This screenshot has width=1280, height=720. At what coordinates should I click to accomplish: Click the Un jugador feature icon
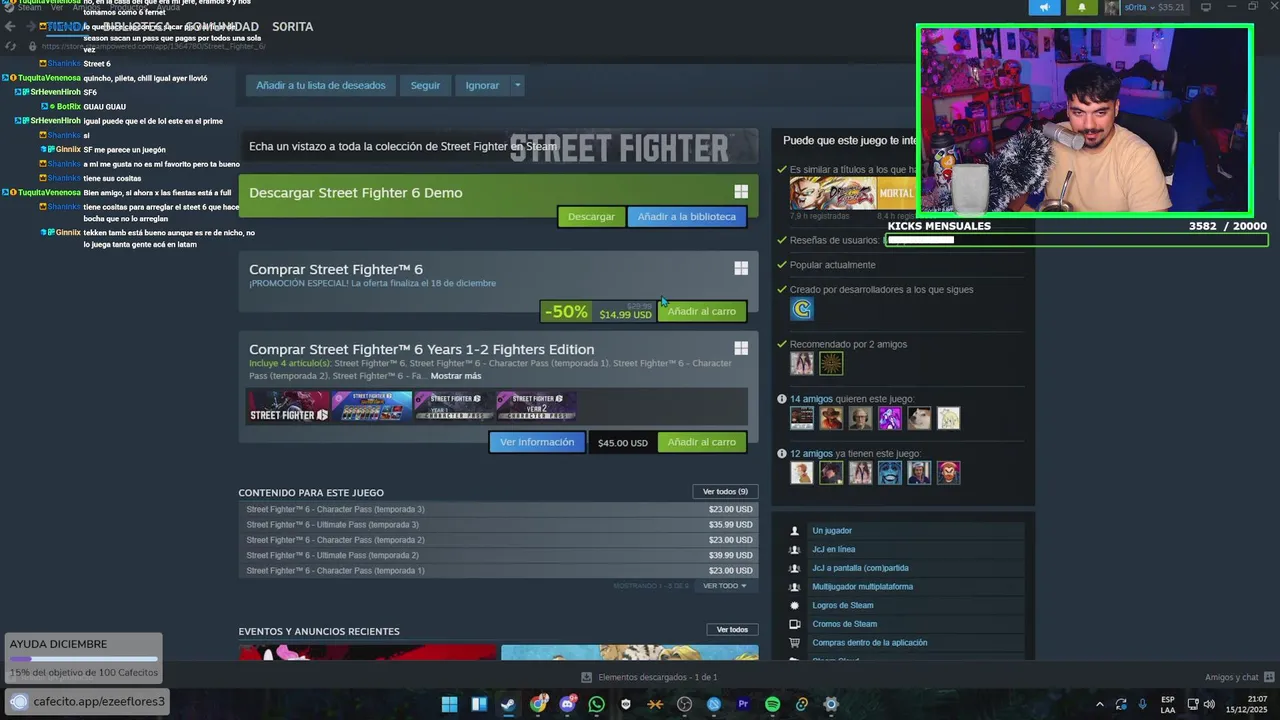click(795, 531)
